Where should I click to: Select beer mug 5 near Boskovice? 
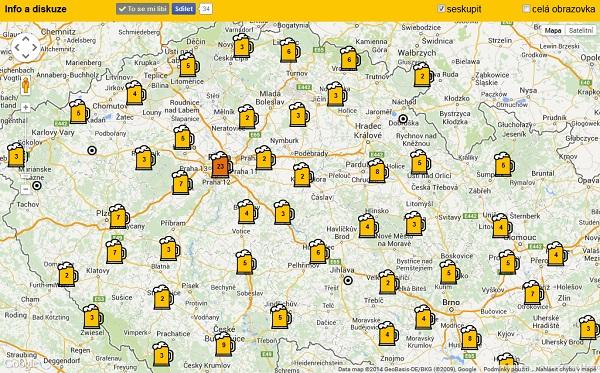449,272
